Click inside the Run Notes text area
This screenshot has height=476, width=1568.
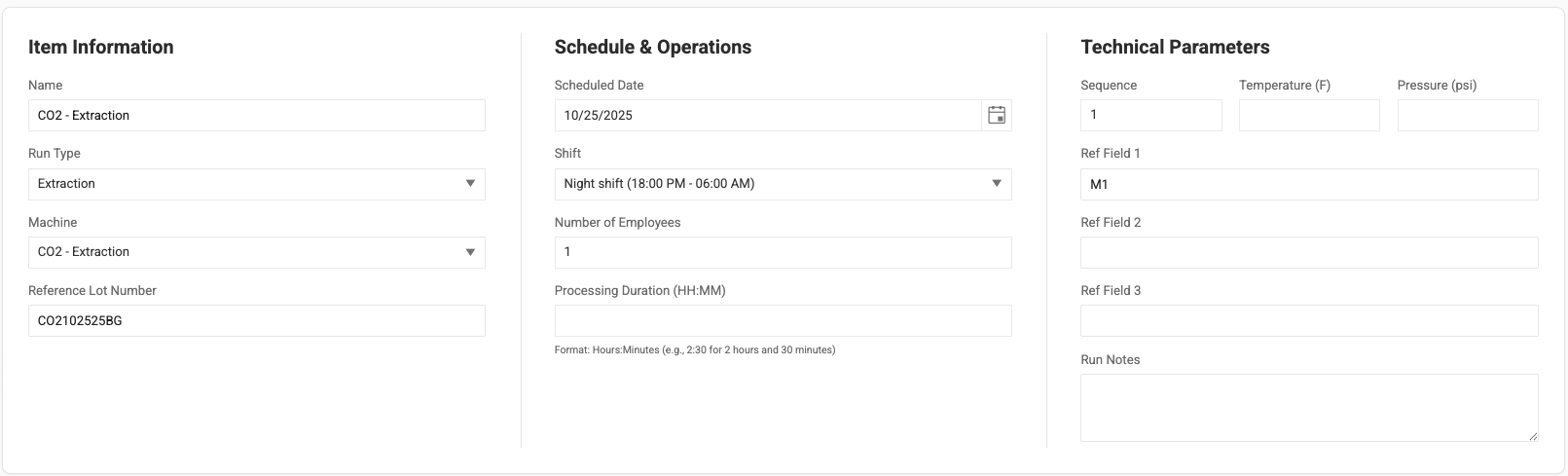click(x=1308, y=407)
